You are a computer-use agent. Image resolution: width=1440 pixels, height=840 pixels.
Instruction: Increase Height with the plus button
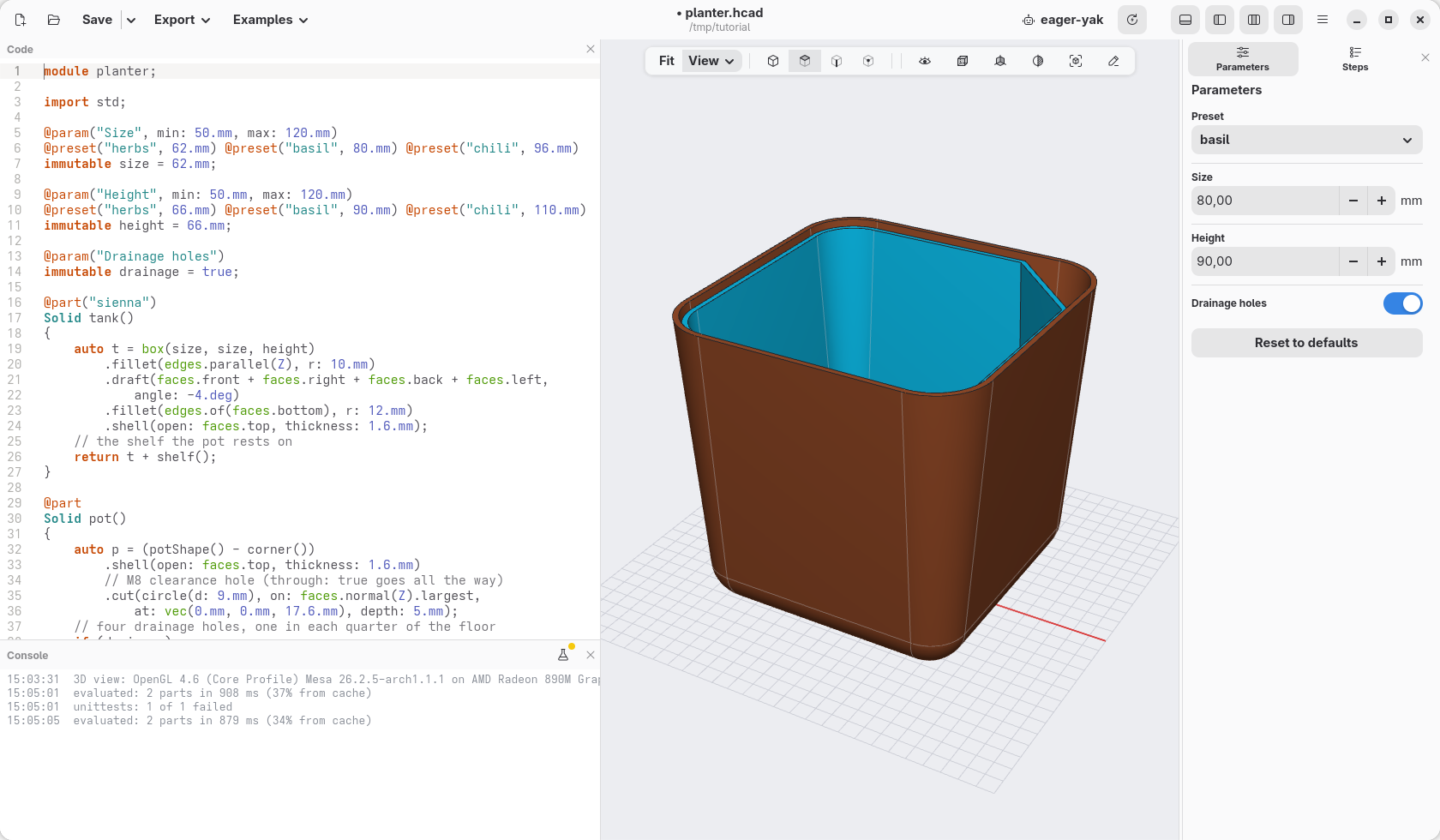point(1382,261)
